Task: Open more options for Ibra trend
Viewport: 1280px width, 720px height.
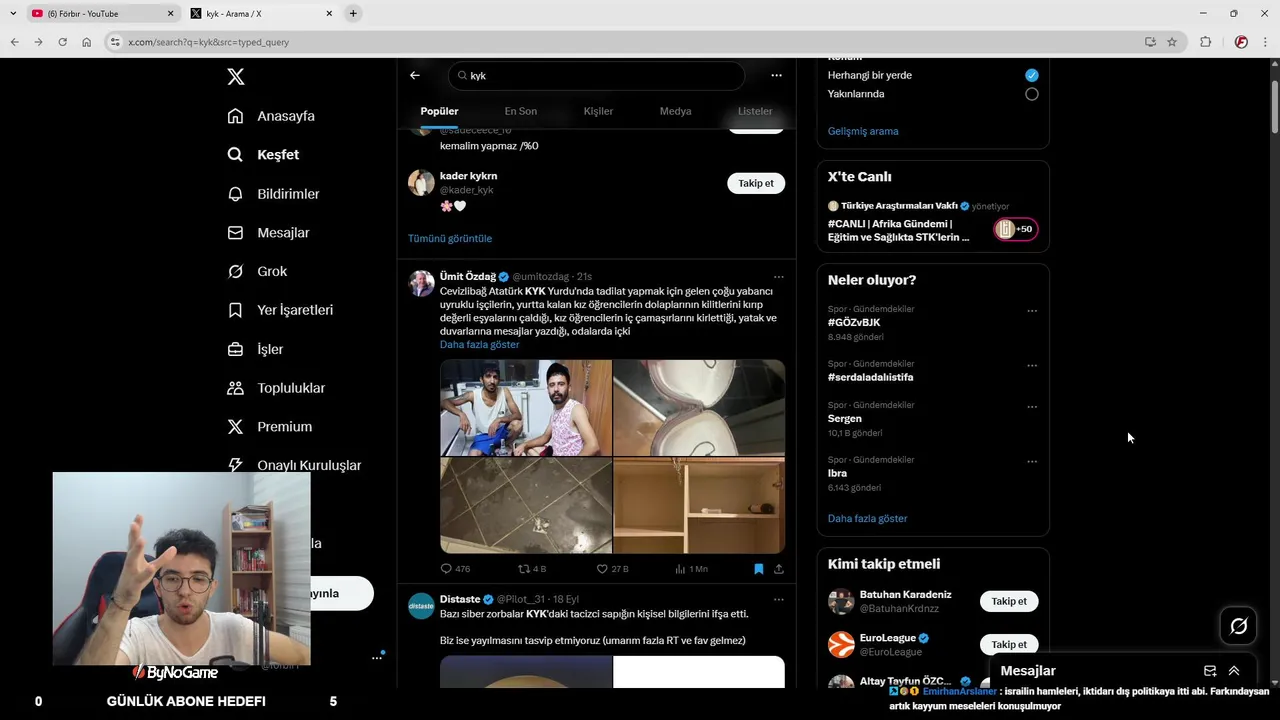Action: click(1032, 462)
